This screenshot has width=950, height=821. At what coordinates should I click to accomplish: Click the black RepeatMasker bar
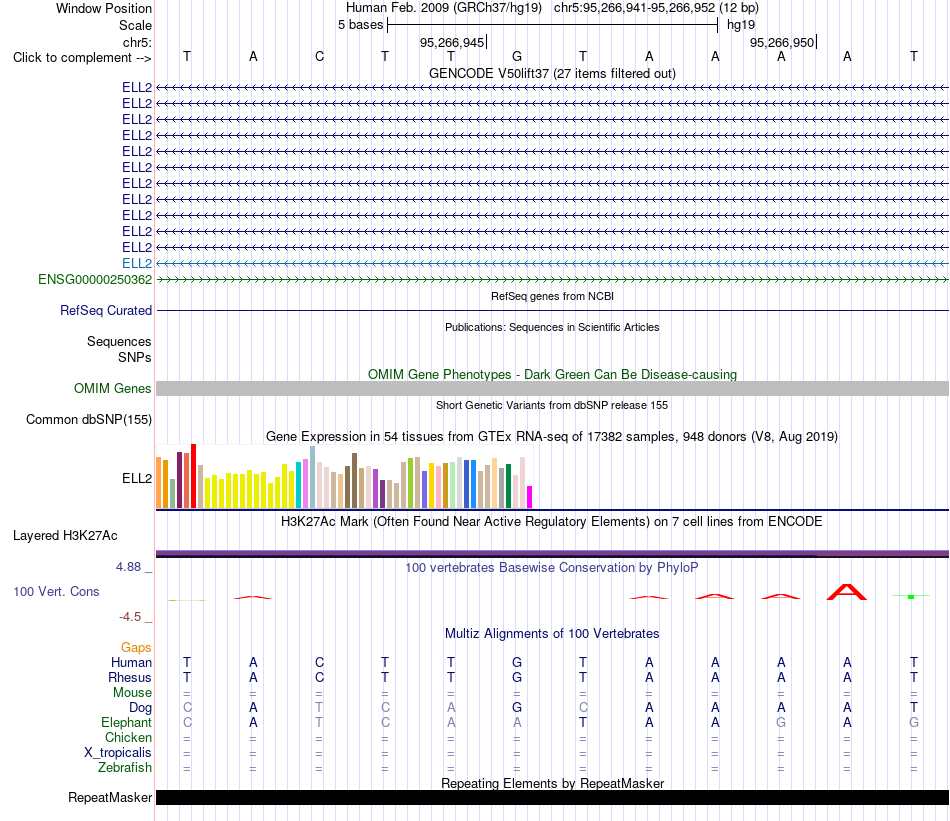click(552, 797)
